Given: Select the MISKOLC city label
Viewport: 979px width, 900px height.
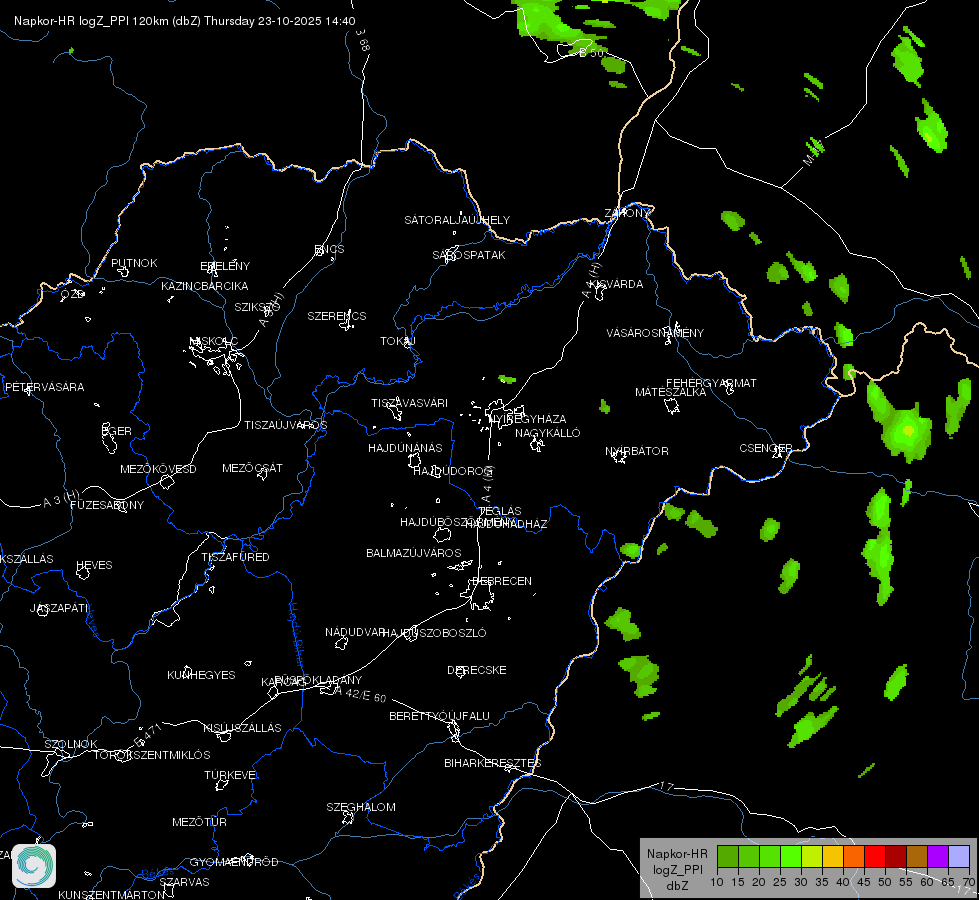Looking at the screenshot, I should point(214,341).
